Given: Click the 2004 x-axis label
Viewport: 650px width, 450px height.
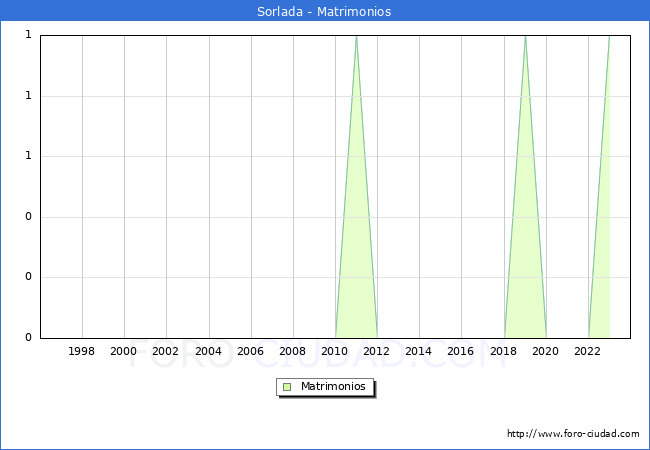Looking at the screenshot, I should click(209, 351).
